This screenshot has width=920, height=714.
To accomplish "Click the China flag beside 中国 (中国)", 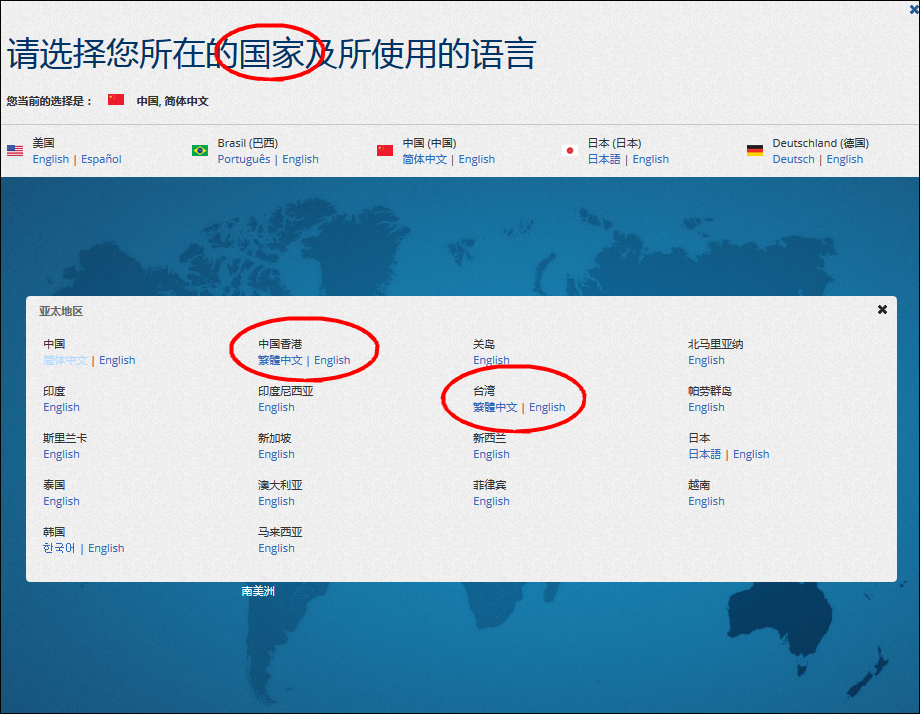I will tap(385, 151).
